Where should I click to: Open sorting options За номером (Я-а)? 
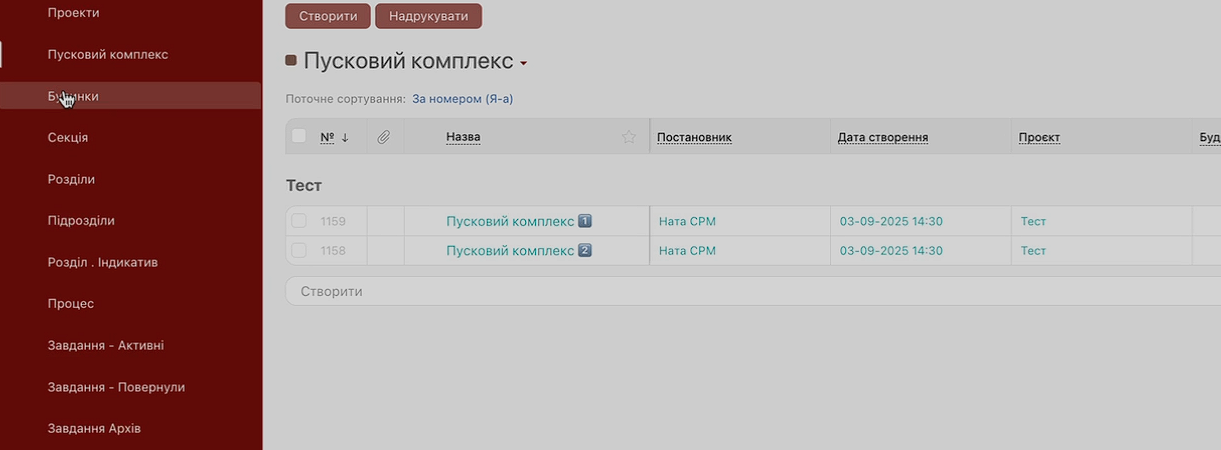click(462, 99)
